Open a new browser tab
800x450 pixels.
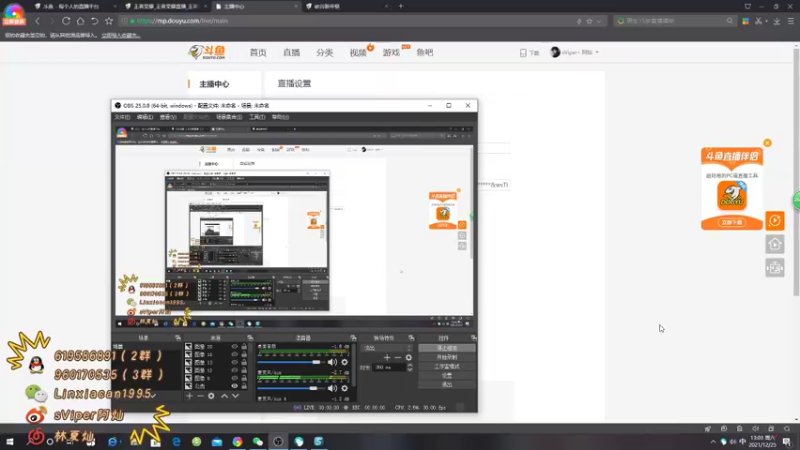pyautogui.click(x=401, y=6)
